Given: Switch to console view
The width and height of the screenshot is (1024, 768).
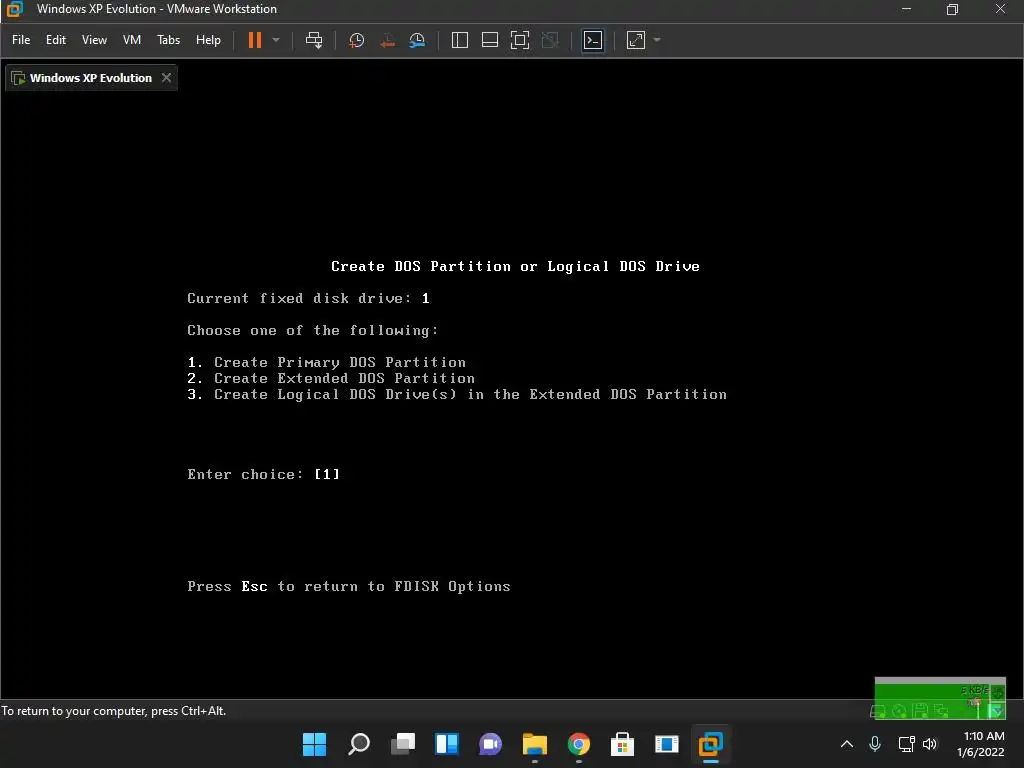Looking at the screenshot, I should tap(593, 40).
